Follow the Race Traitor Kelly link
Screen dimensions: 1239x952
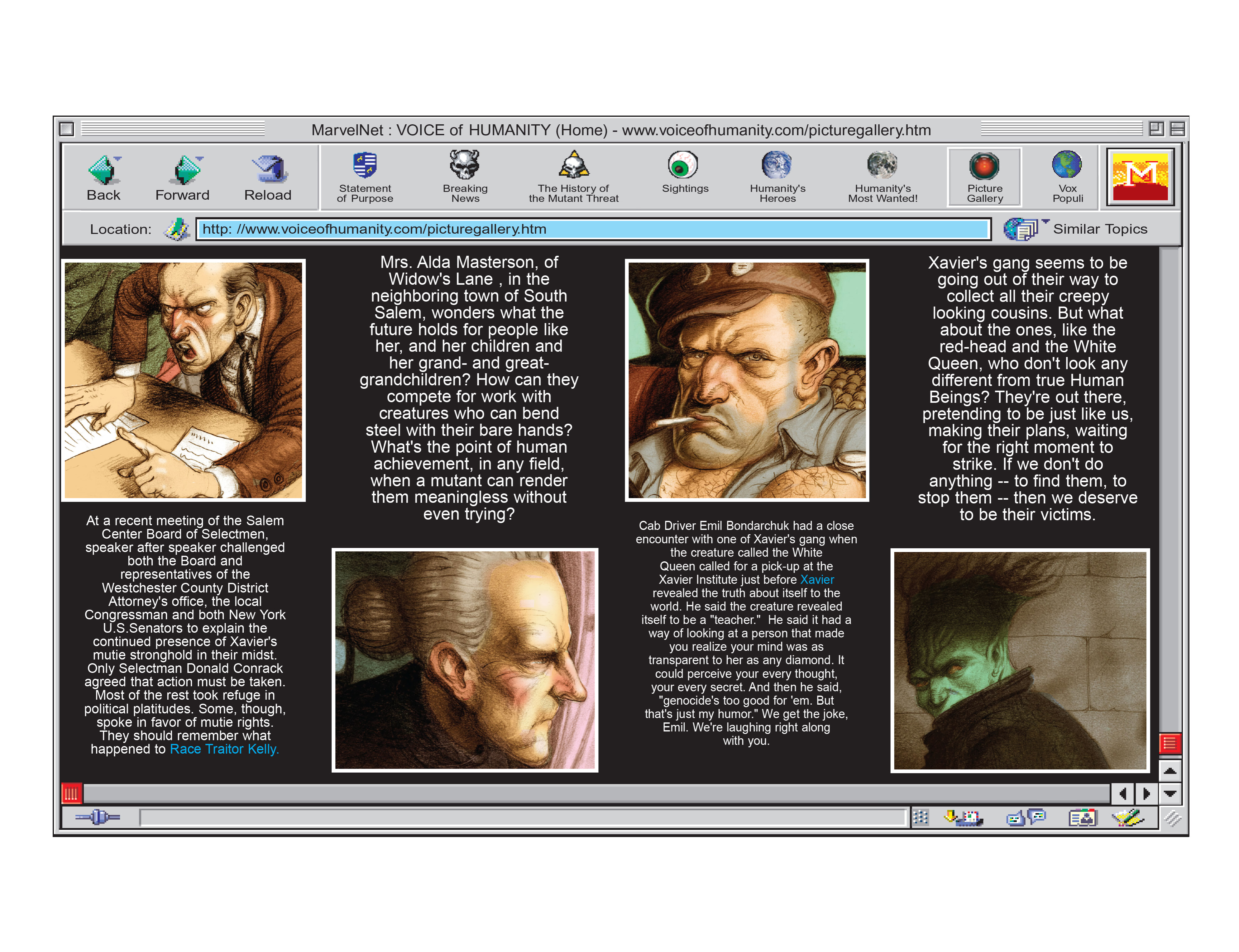pyautogui.click(x=224, y=749)
